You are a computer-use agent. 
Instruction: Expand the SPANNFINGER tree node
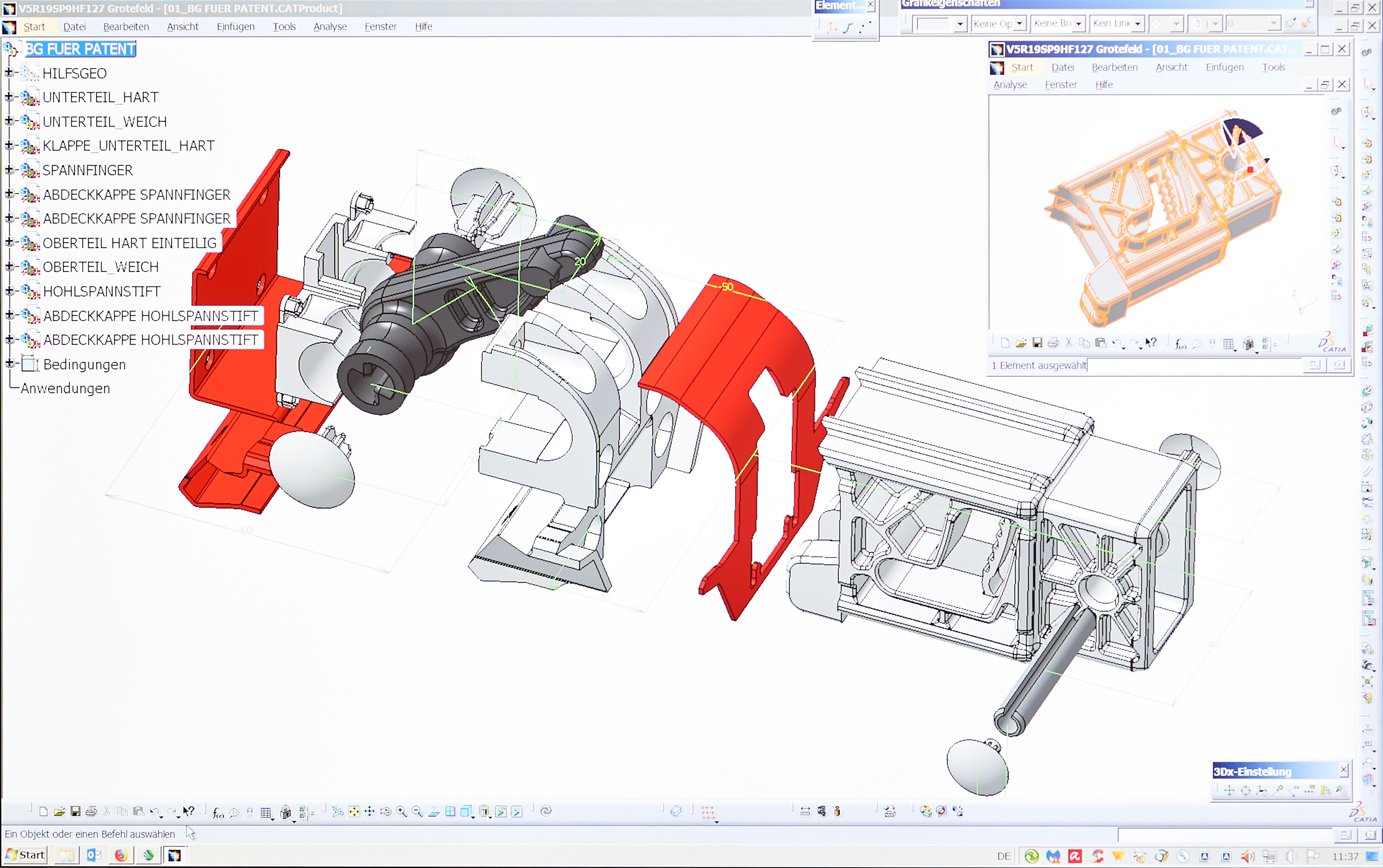click(9, 170)
